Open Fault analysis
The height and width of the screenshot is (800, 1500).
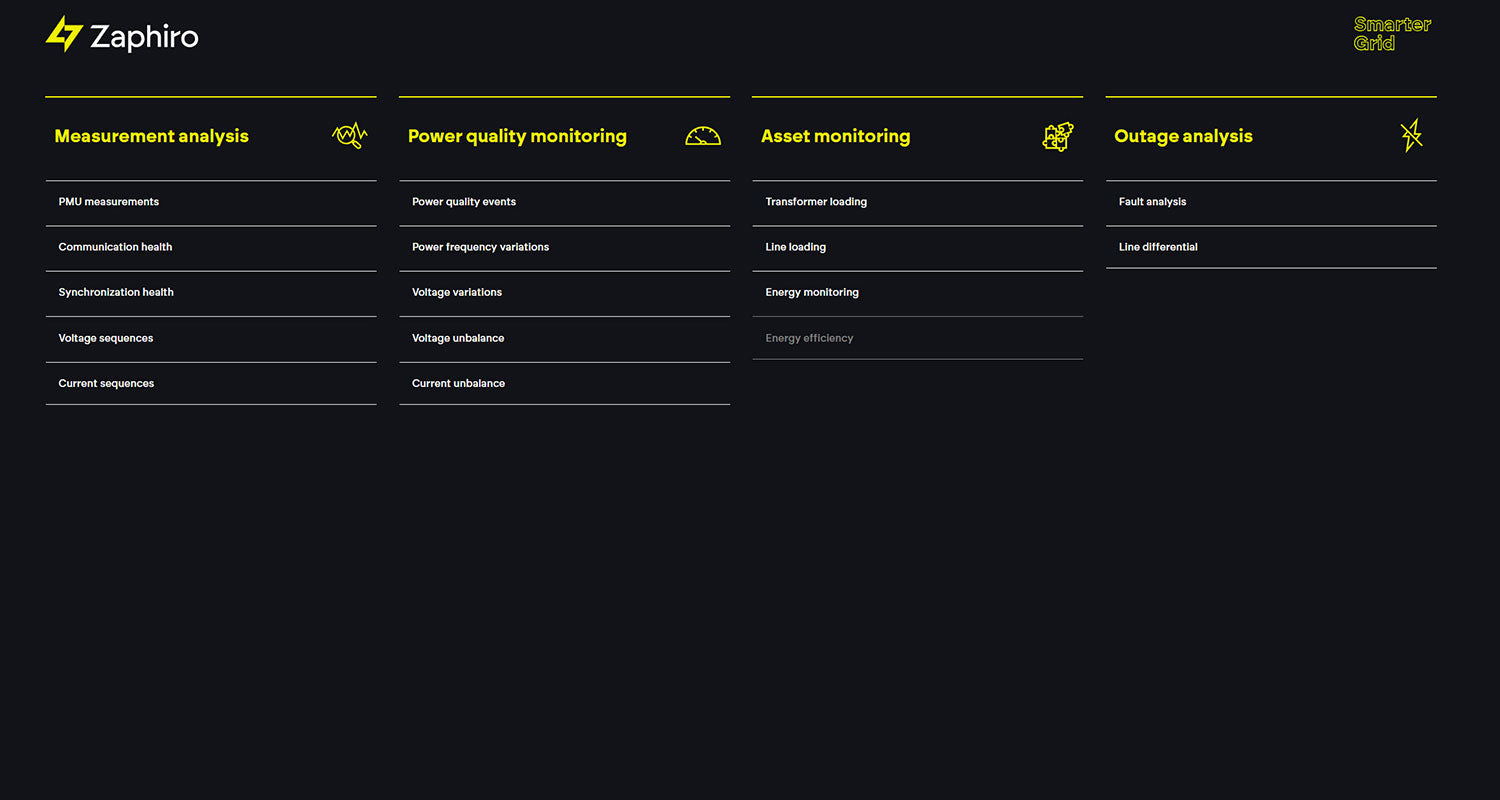tap(1152, 202)
